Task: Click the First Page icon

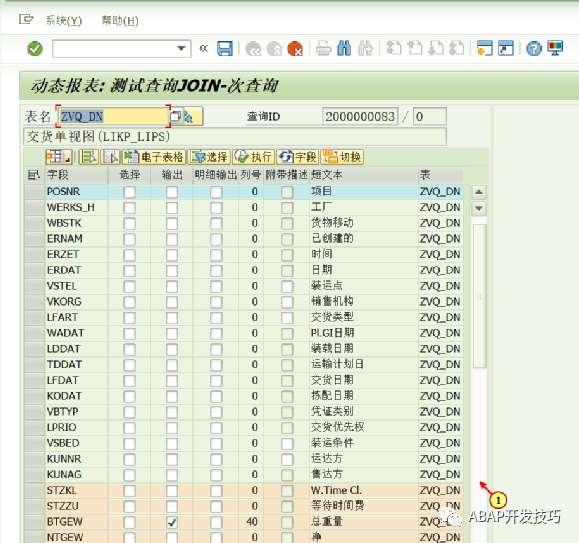Action: click(394, 48)
